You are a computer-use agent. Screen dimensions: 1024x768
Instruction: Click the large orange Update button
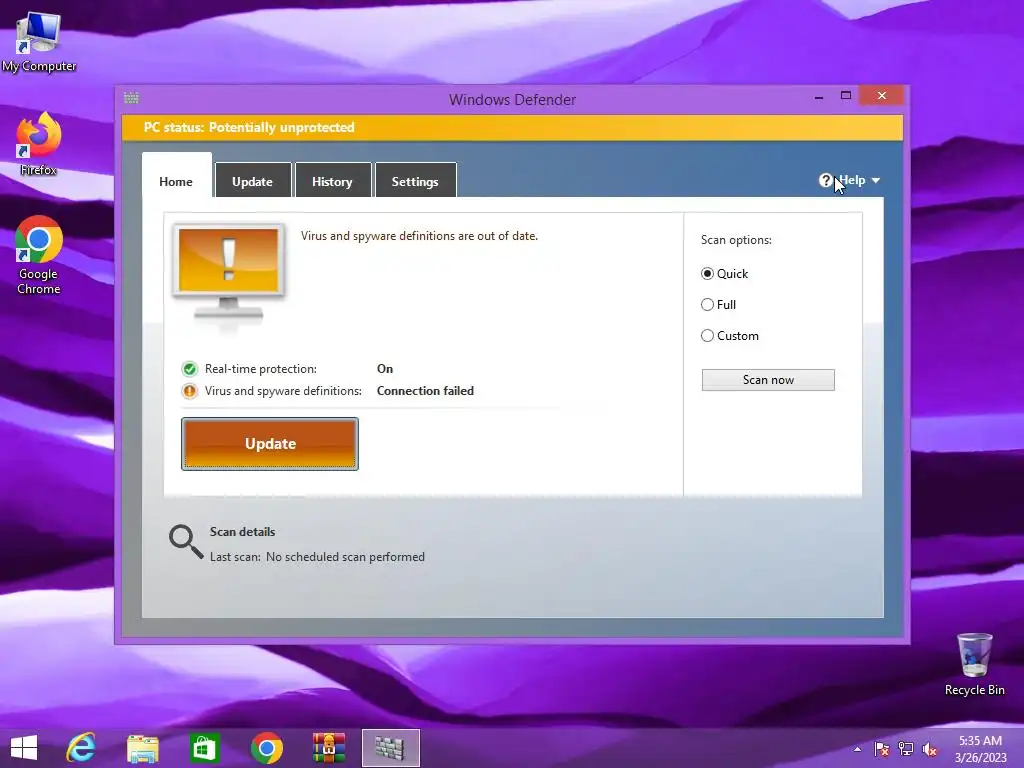click(x=270, y=444)
